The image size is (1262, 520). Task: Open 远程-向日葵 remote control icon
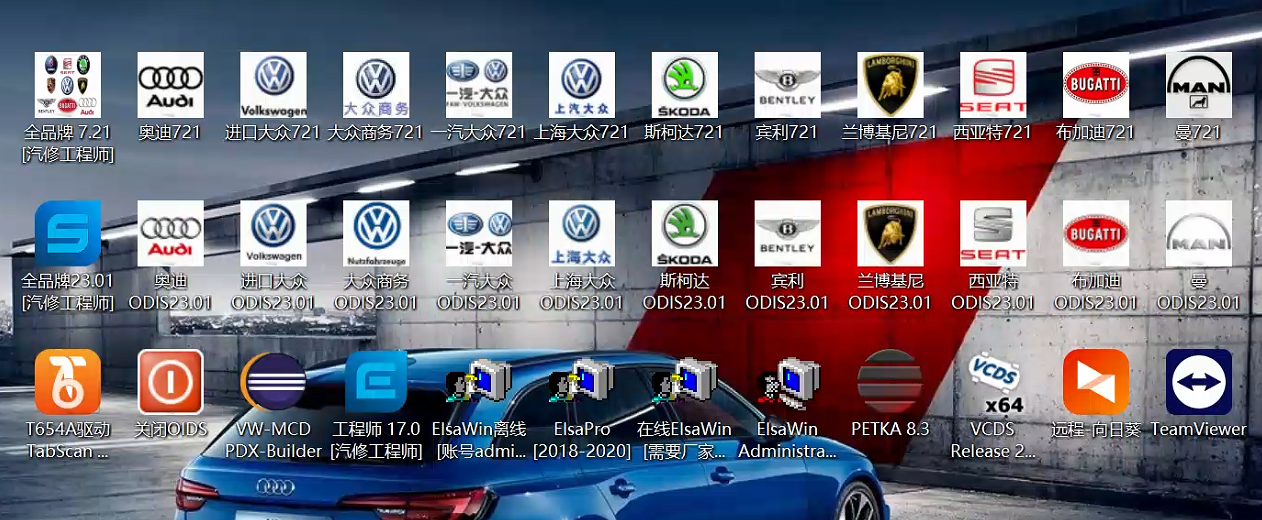coord(1096,382)
